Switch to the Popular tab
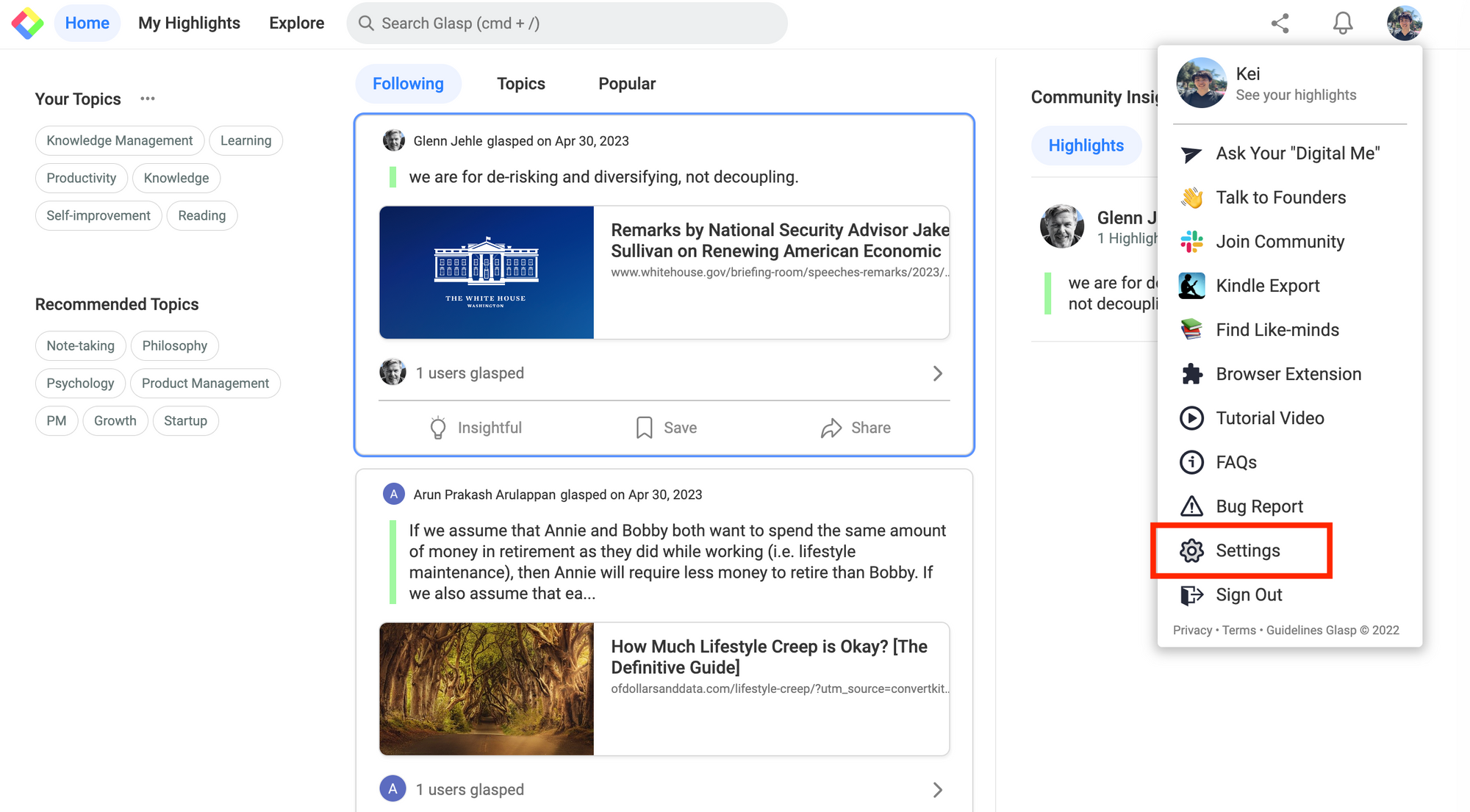1470x812 pixels. tap(627, 84)
